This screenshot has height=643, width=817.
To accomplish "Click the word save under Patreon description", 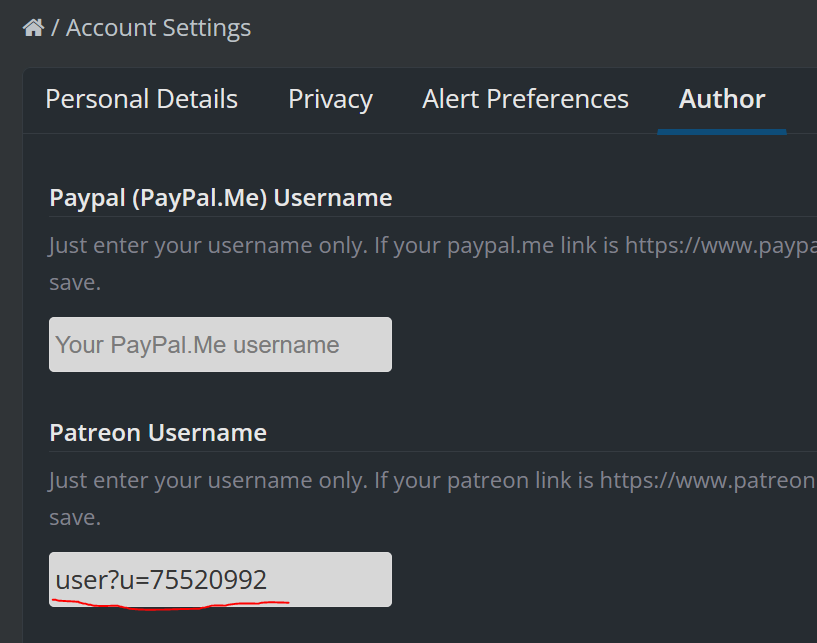I will coord(75,517).
